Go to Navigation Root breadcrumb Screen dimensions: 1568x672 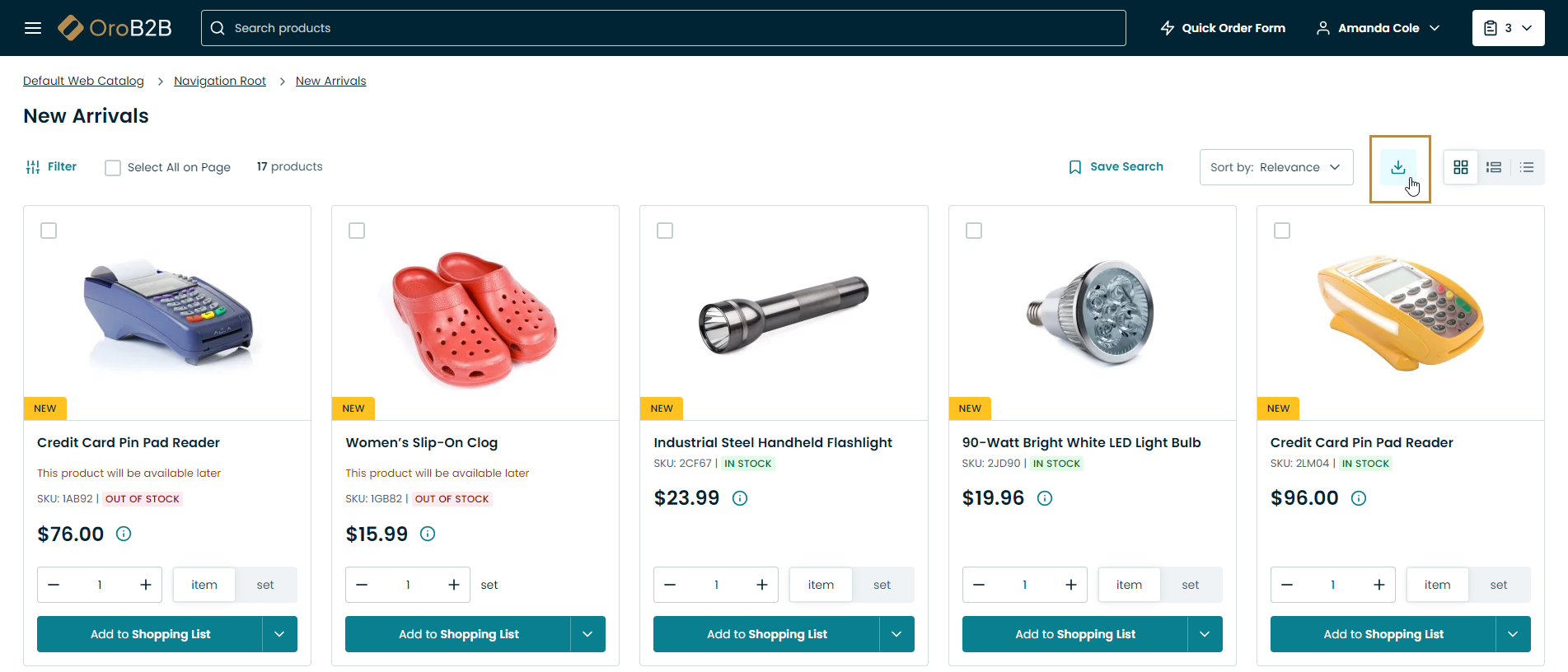pos(220,81)
